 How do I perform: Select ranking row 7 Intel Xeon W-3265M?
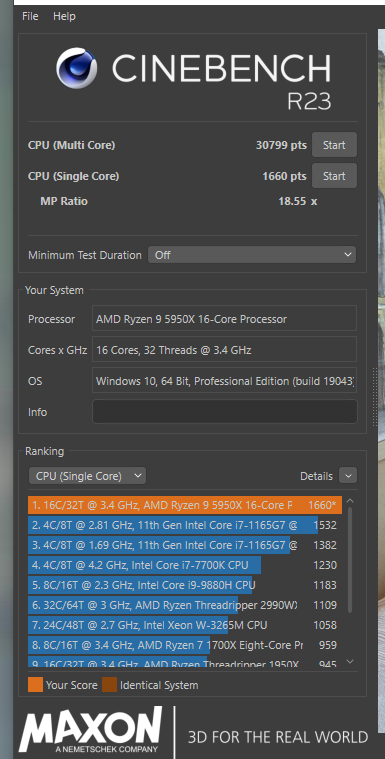coord(185,625)
